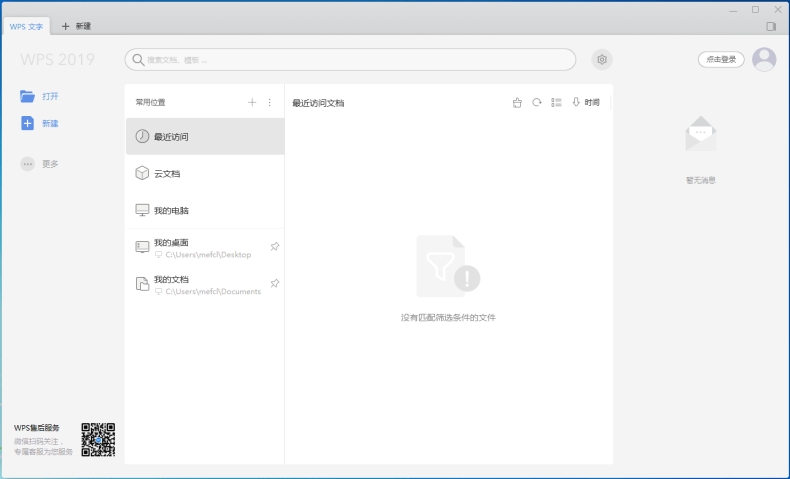
Task: Click the sidebar panel toggle icon at top right
Action: 771,26
